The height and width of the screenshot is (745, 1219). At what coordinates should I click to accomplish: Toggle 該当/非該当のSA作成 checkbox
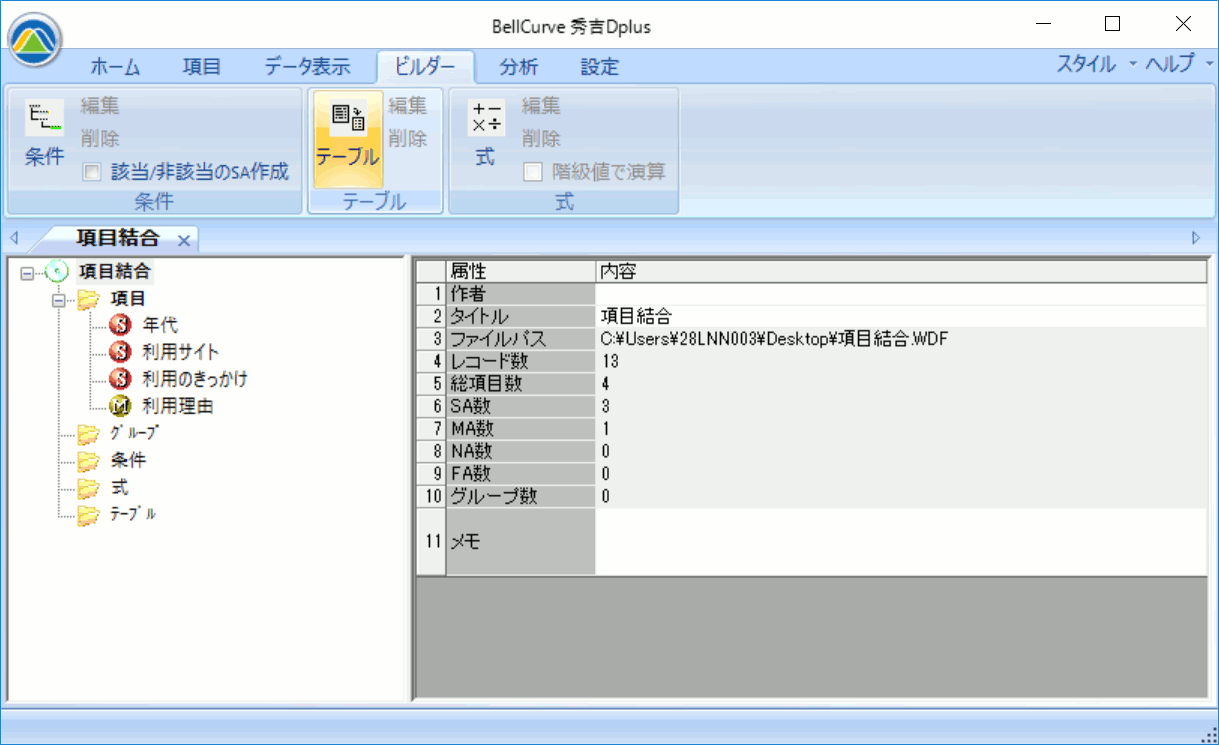pos(91,172)
